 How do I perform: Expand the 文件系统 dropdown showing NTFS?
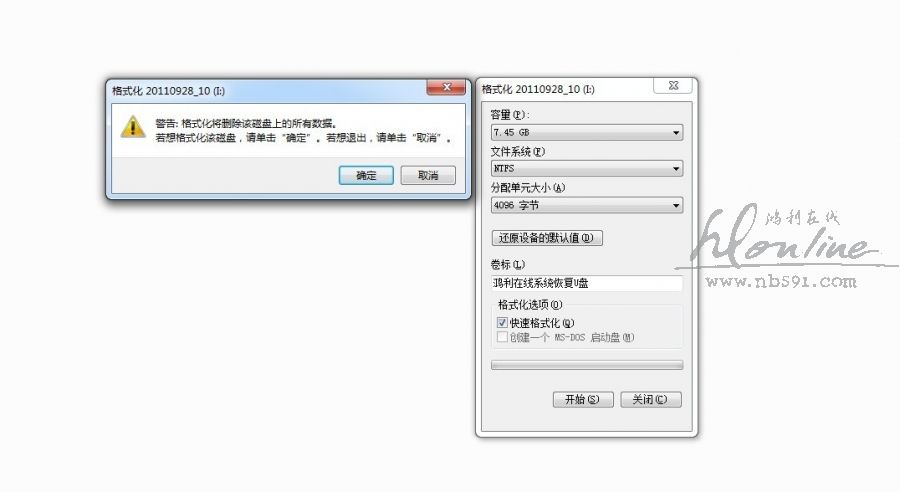point(587,169)
